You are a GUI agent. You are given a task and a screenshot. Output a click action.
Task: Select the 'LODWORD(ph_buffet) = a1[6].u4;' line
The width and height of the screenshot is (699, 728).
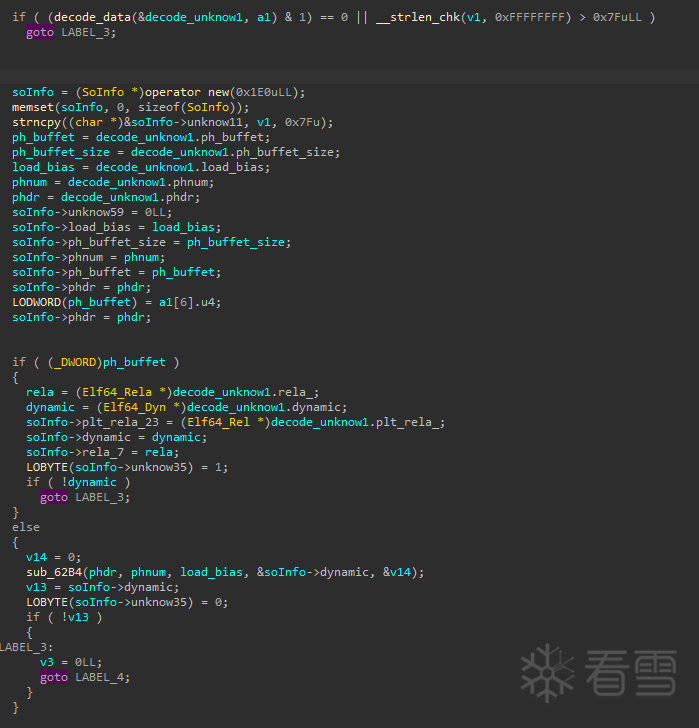tap(116, 302)
